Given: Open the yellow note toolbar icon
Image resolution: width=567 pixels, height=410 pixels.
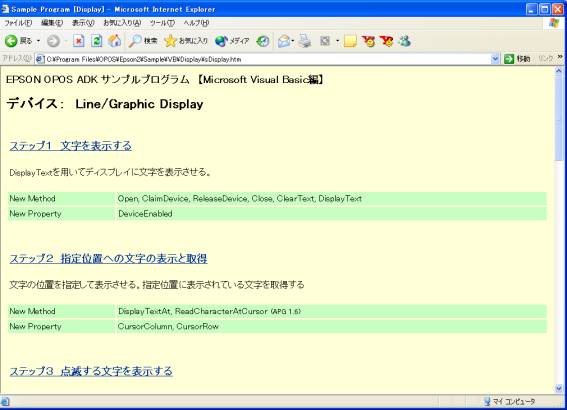Looking at the screenshot, I should tap(350, 41).
